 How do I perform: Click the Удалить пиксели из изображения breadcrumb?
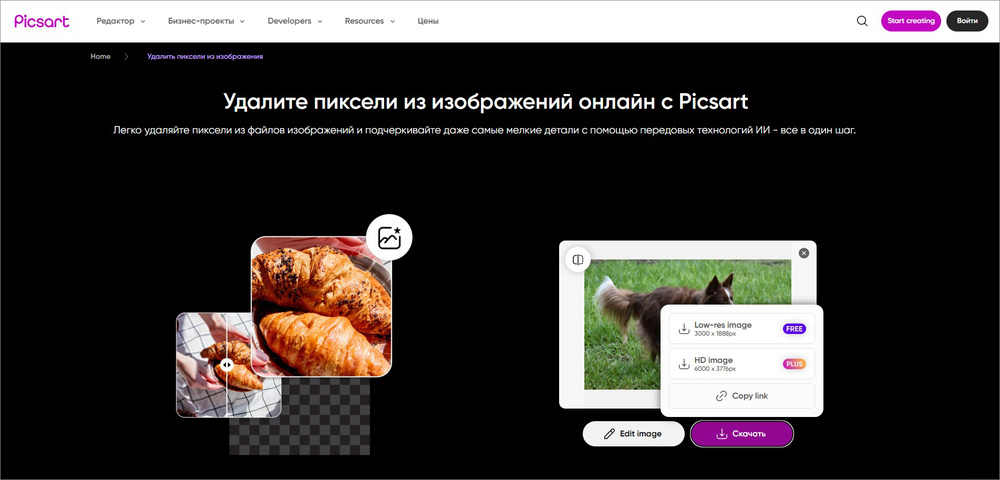click(x=205, y=57)
